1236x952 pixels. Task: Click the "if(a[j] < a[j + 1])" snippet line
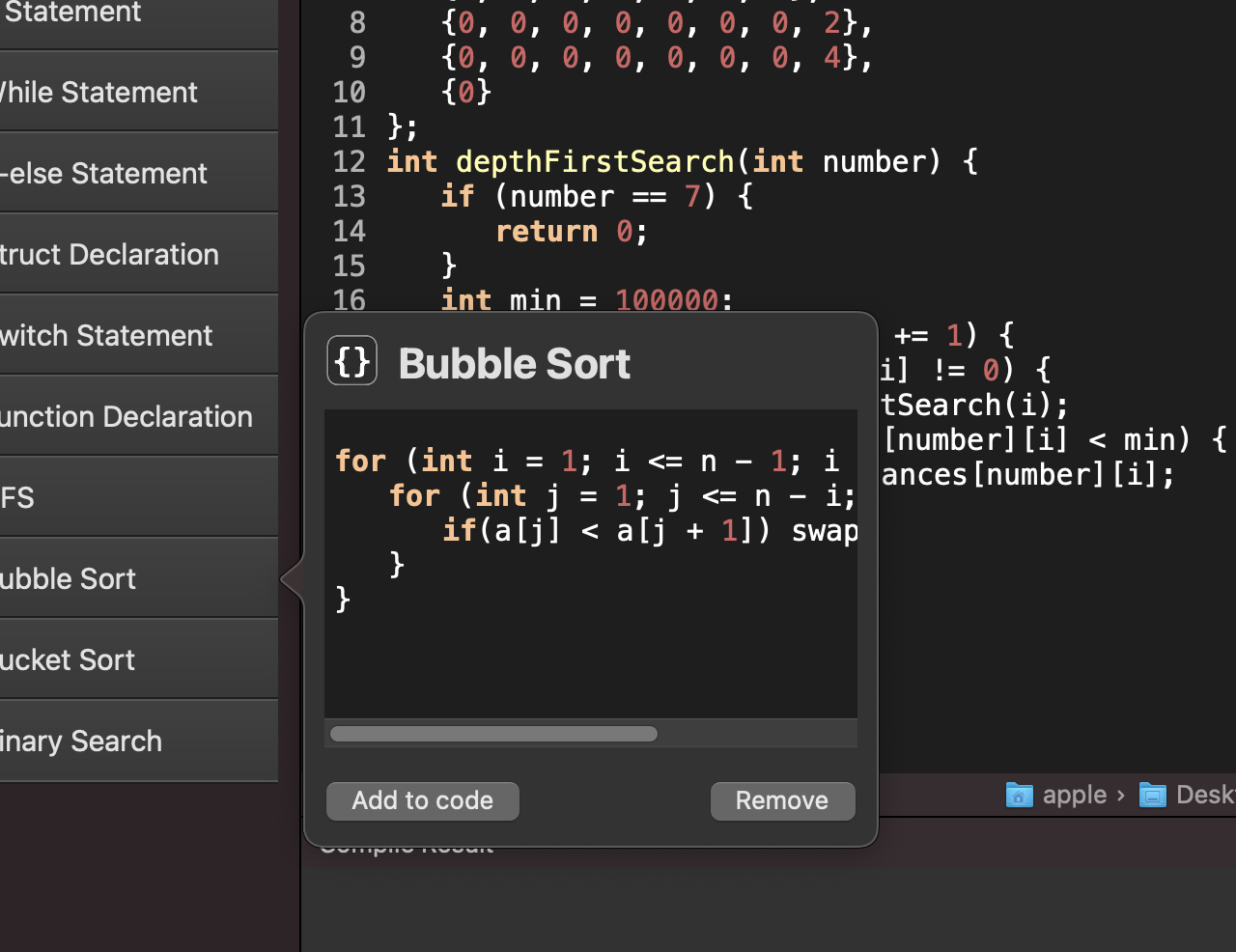pyautogui.click(x=650, y=530)
